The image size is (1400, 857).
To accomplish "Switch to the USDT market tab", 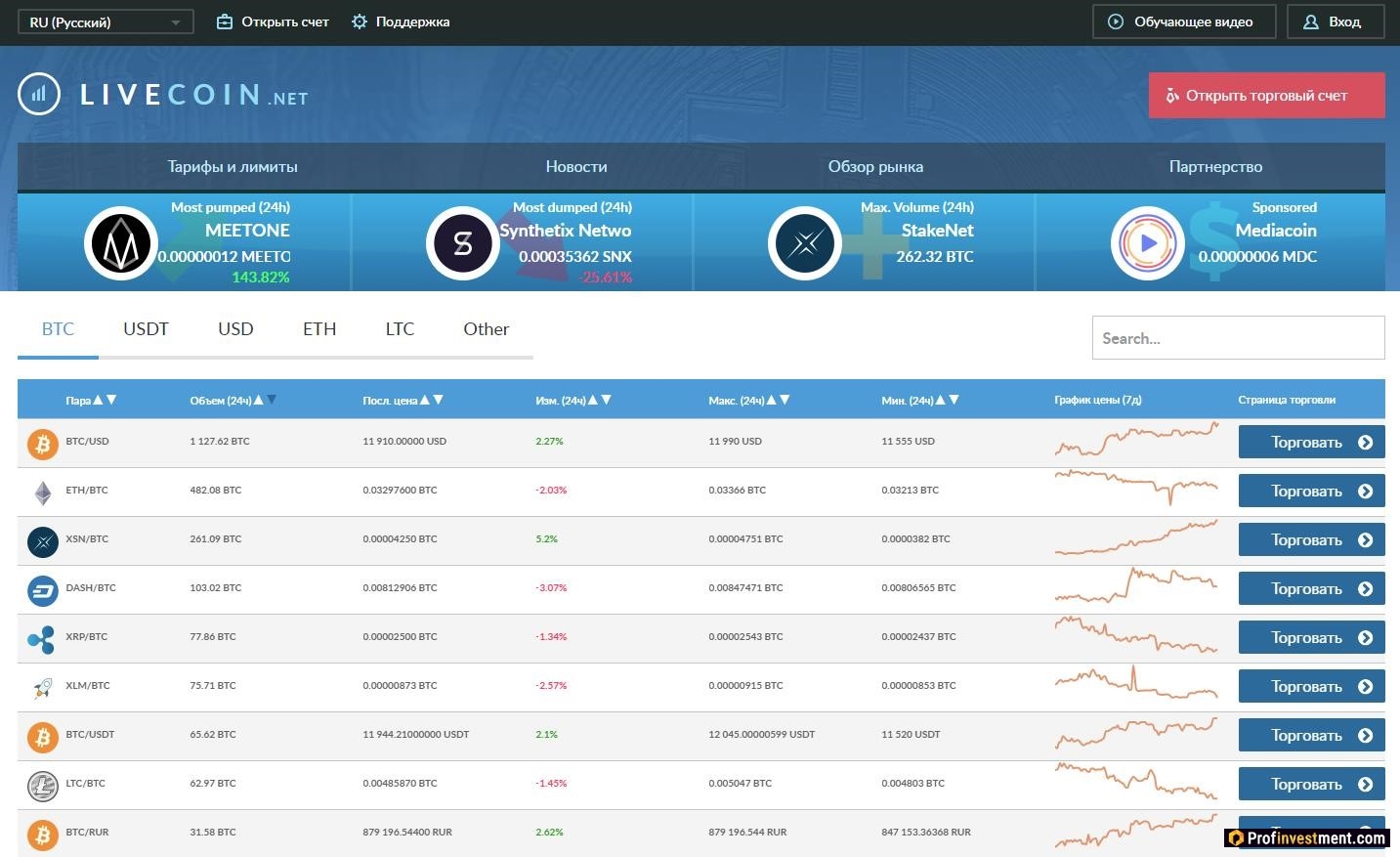I will 146,329.
